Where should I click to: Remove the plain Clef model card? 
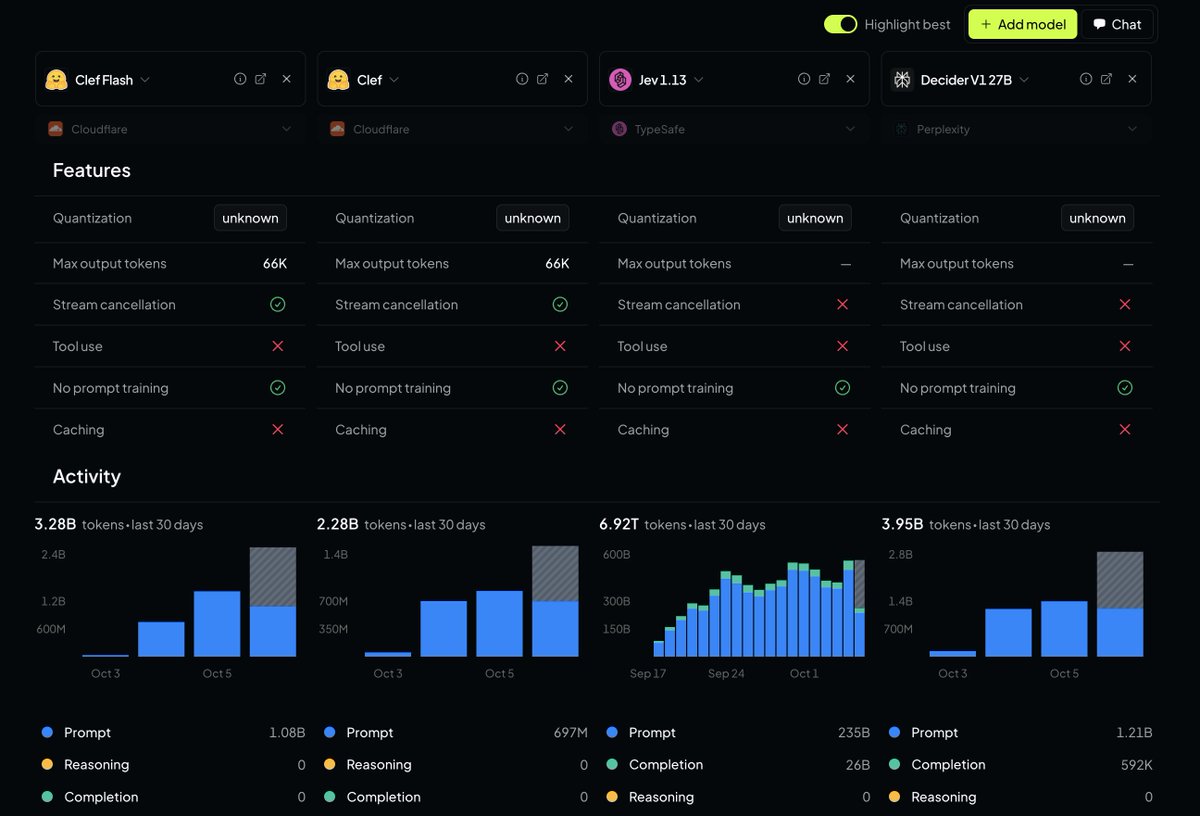tap(569, 79)
